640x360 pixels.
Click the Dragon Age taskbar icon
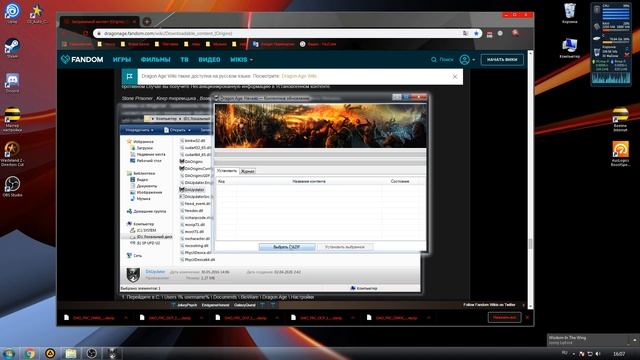tap(112, 353)
